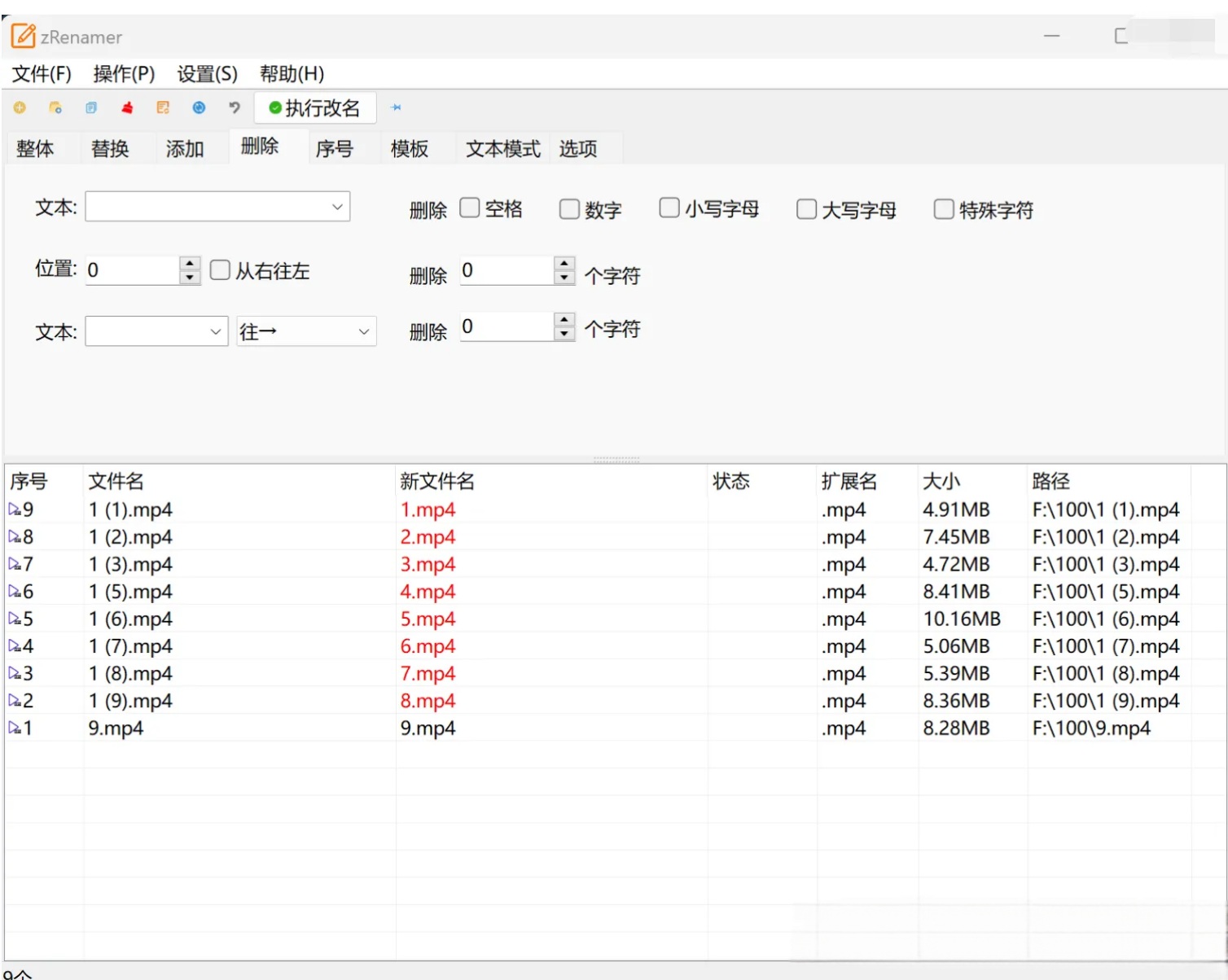Open the 操作(P) menu

[x=124, y=74]
